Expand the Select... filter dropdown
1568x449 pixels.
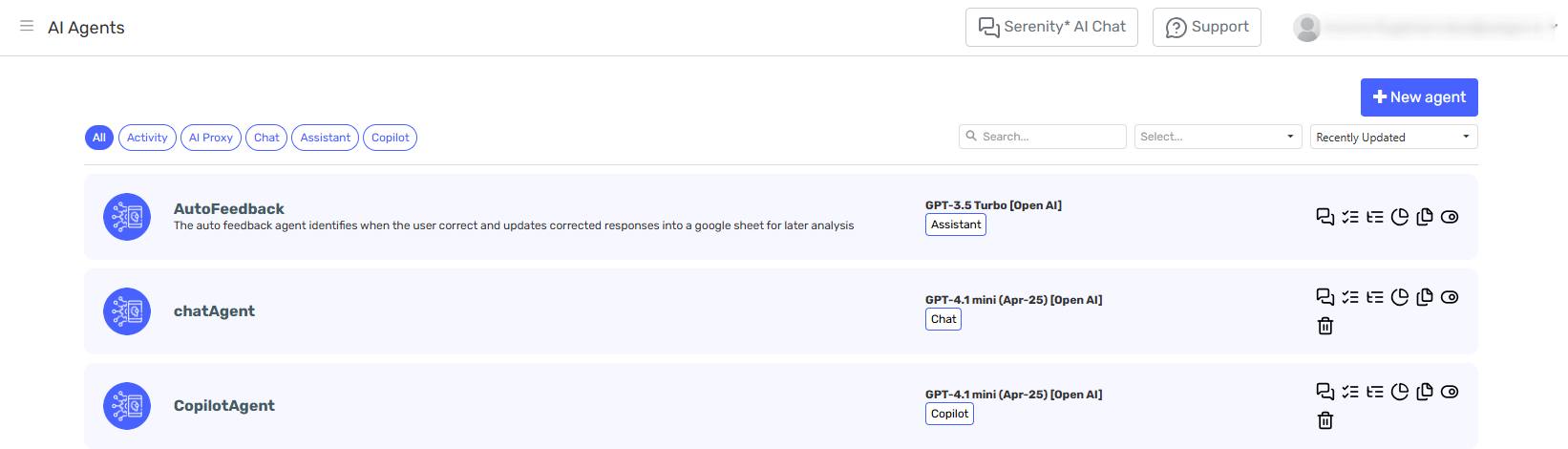1218,137
